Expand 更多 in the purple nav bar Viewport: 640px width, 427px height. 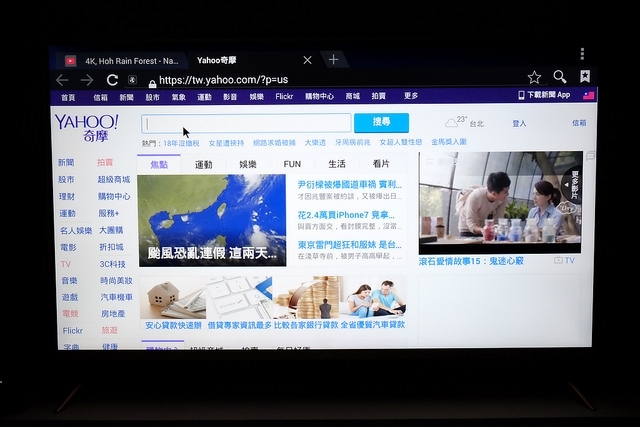point(411,96)
